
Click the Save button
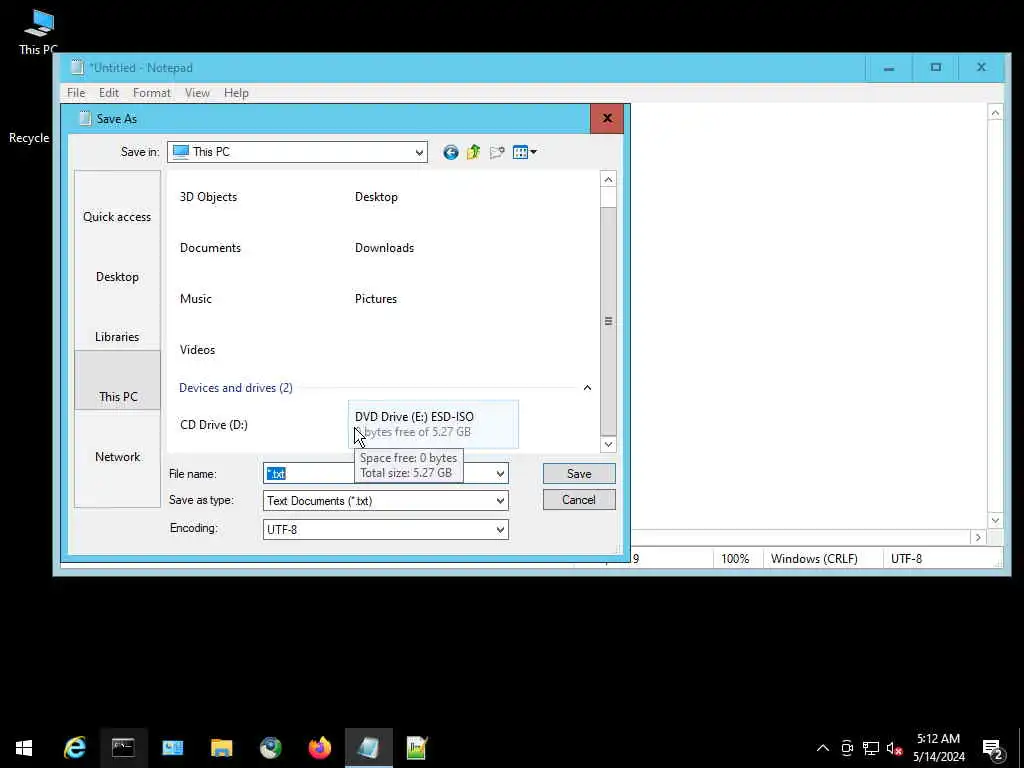point(579,473)
